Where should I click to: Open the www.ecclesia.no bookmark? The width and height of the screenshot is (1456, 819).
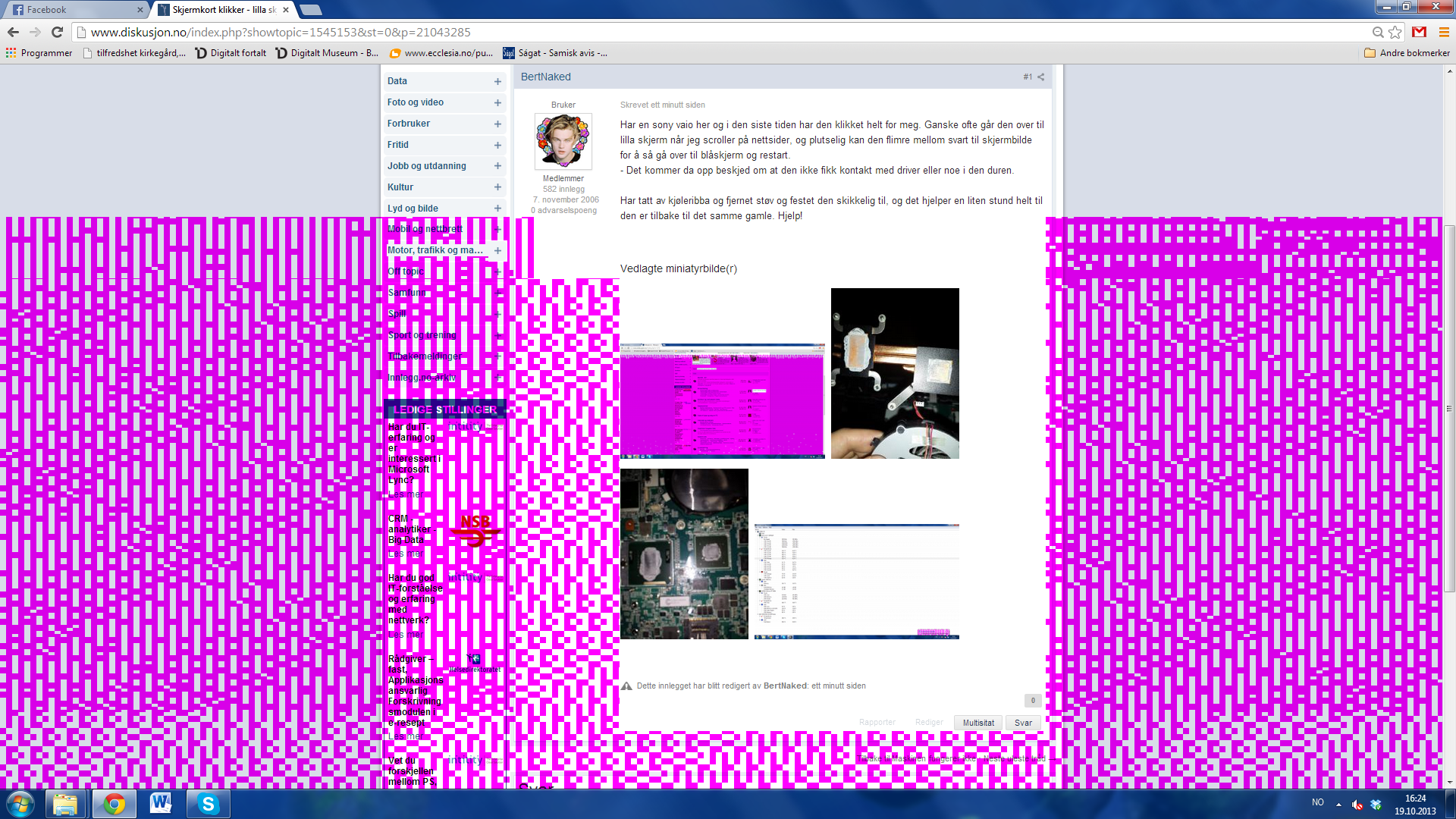coord(441,53)
